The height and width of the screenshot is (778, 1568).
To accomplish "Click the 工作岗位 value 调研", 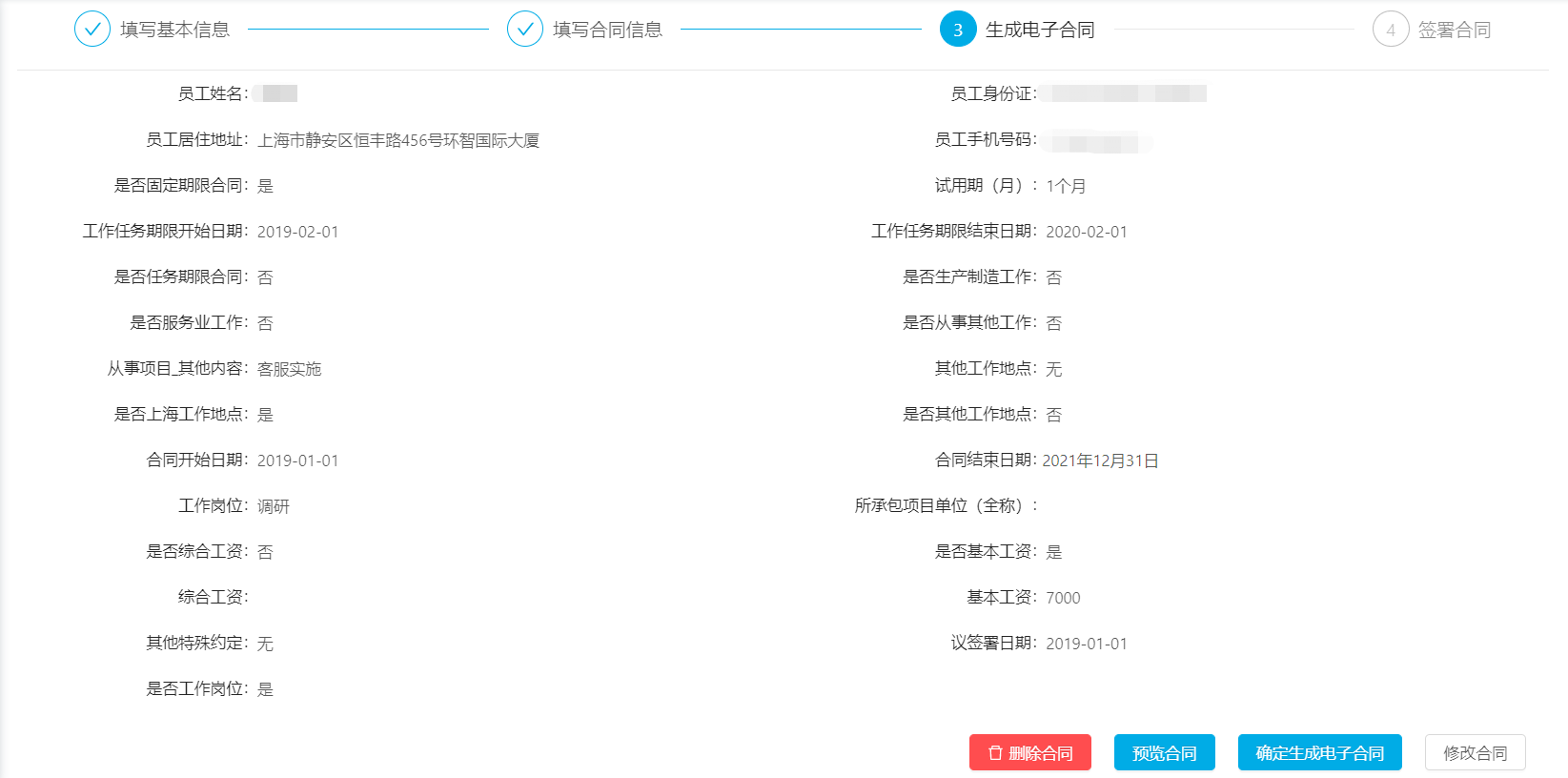I will click(274, 506).
